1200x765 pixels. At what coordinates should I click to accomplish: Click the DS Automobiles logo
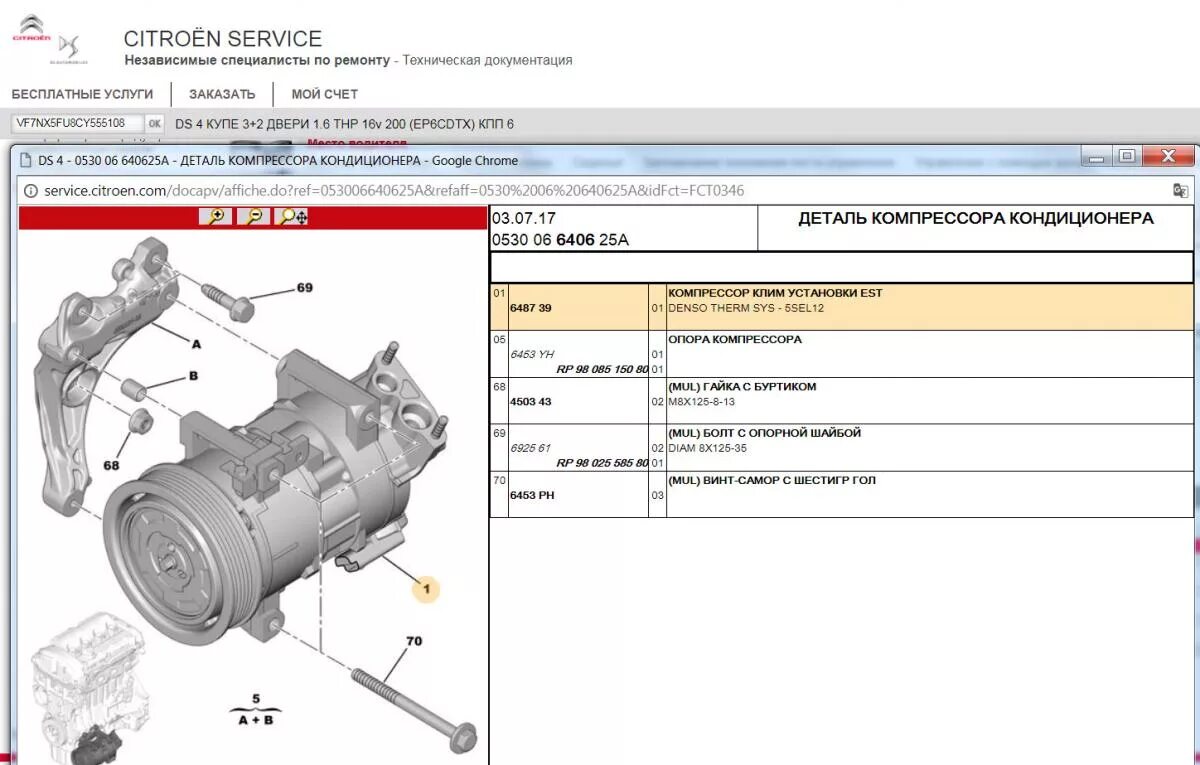[70, 50]
